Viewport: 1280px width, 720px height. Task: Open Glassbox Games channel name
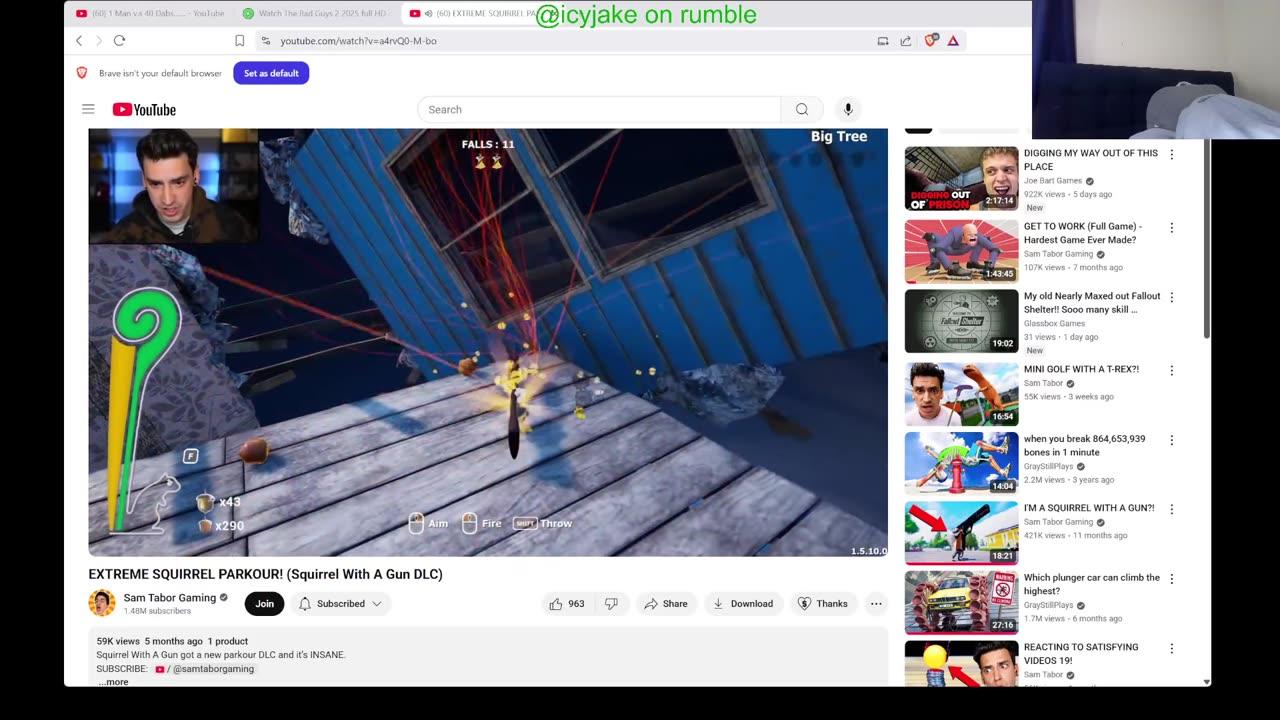[x=1054, y=323]
